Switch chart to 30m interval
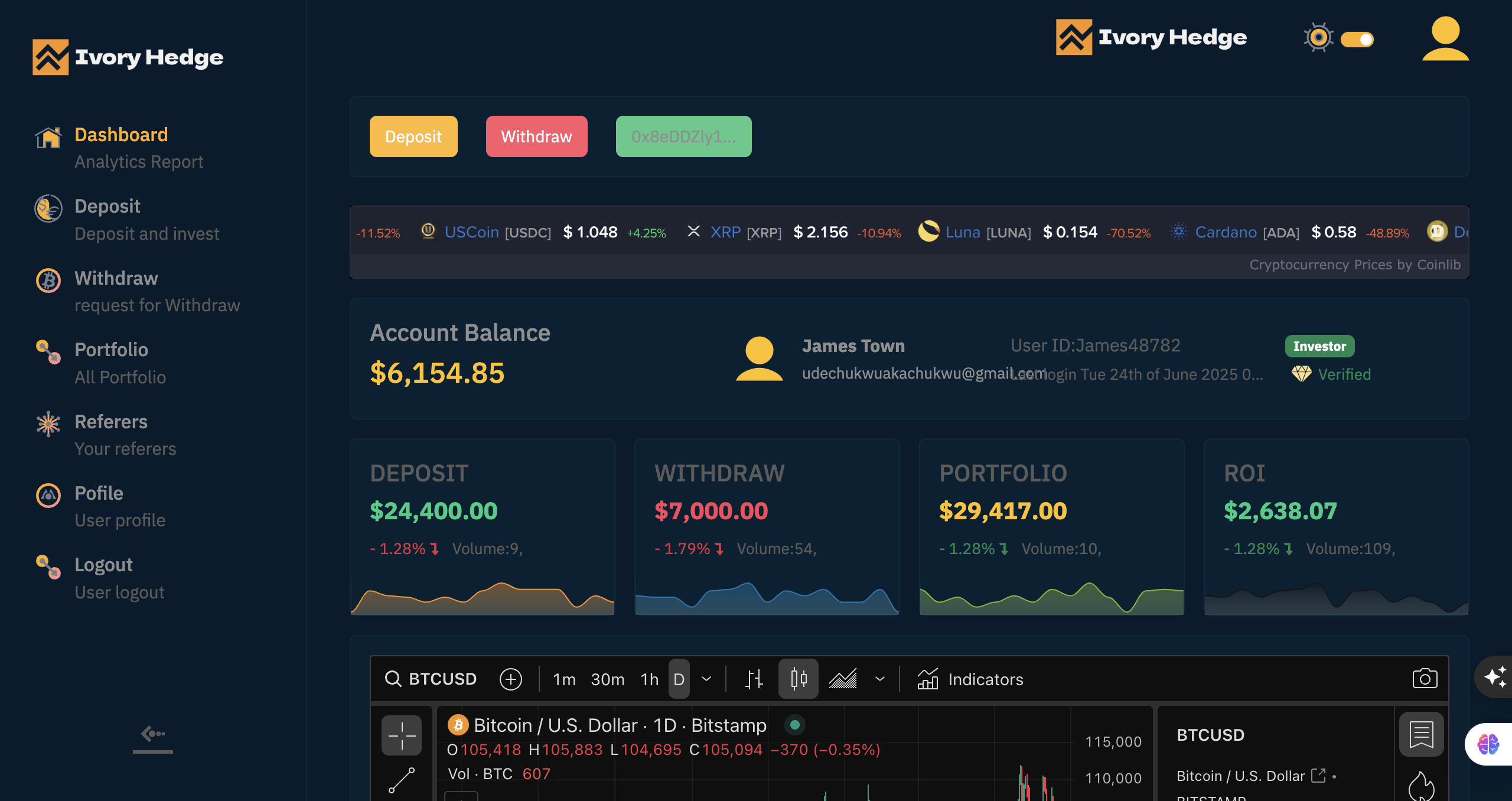 coord(607,679)
